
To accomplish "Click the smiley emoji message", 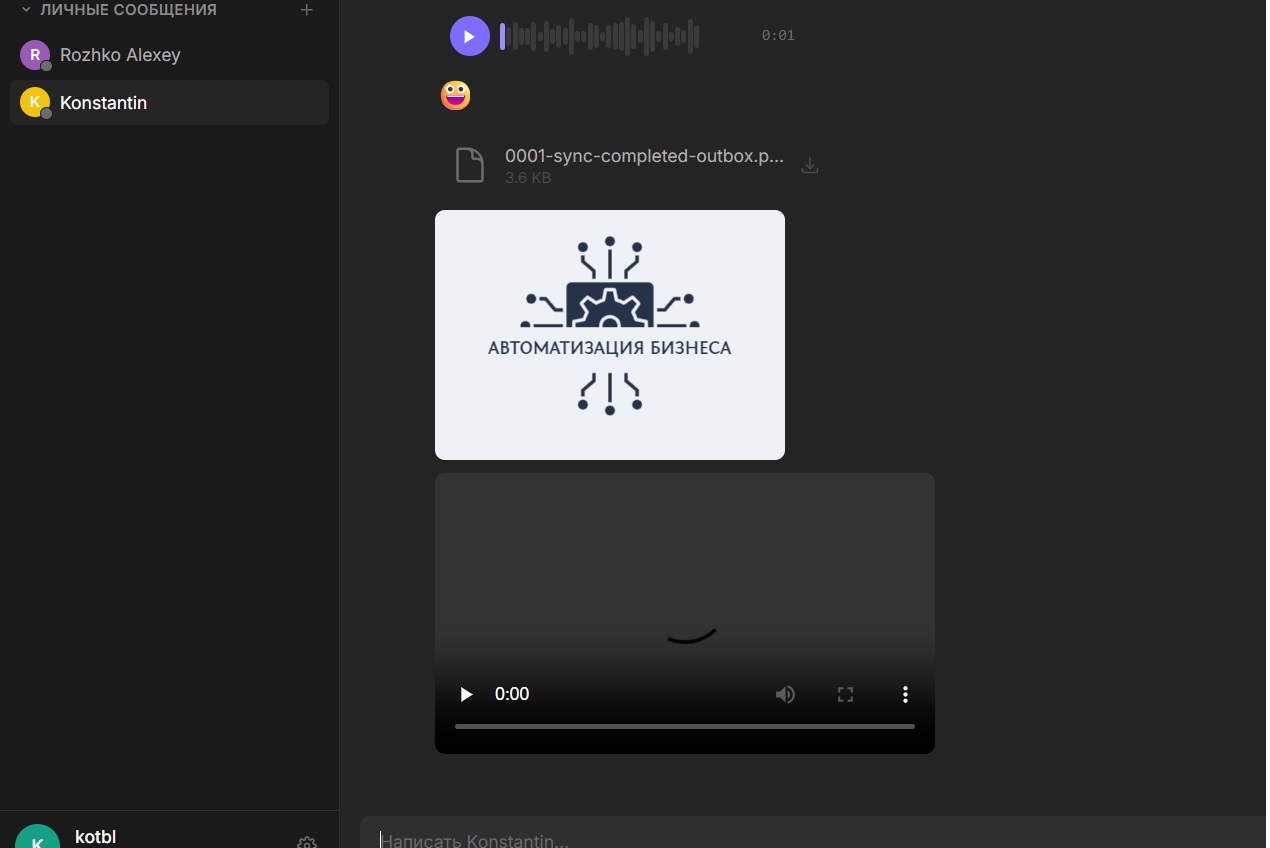I will coord(455,96).
